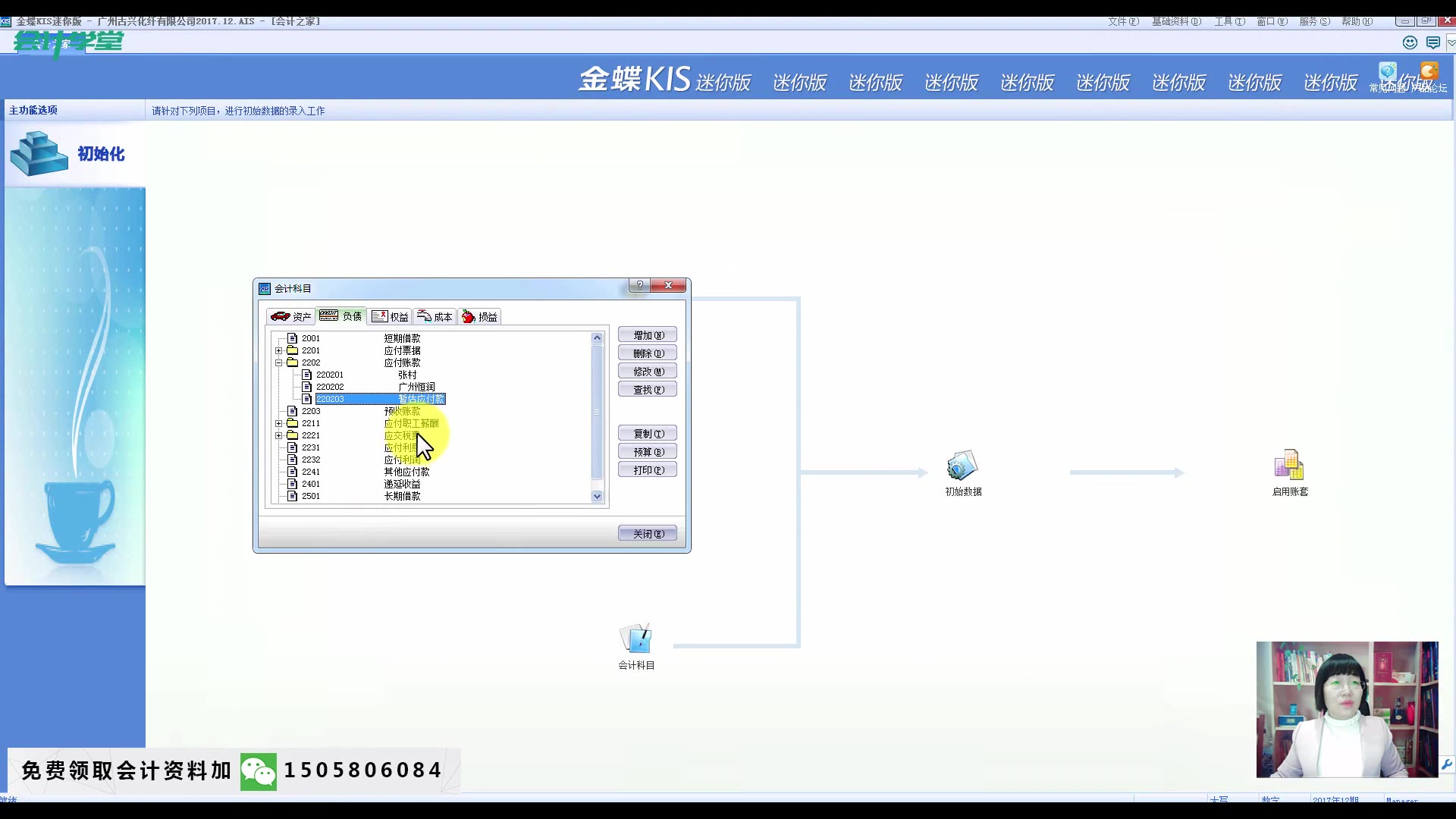1456x819 pixels.
Task: Expand account 2211 应付职工薪酬
Action: pos(278,423)
